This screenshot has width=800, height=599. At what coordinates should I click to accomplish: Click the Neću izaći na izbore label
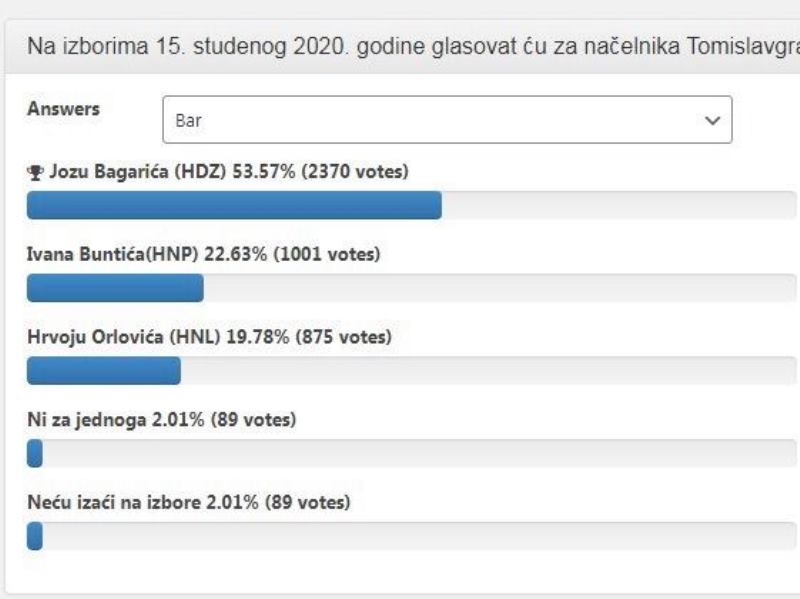[x=189, y=503]
